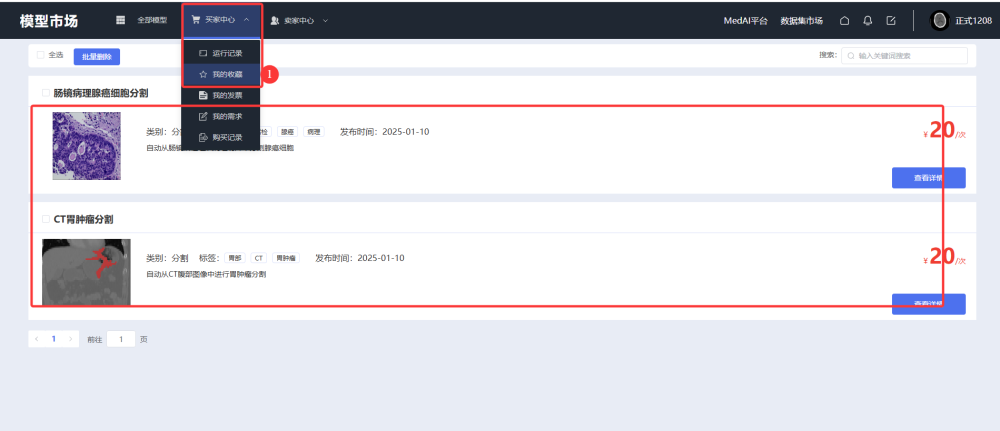Image resolution: width=1000 pixels, height=431 pixels.
Task: Click the user icon beside 卖家中心
Action: pos(275,20)
